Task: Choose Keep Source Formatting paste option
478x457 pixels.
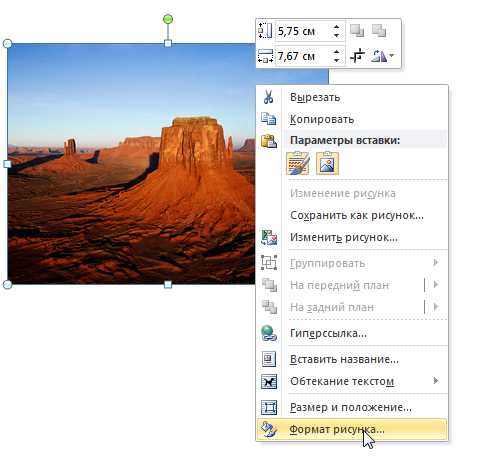Action: [298, 163]
